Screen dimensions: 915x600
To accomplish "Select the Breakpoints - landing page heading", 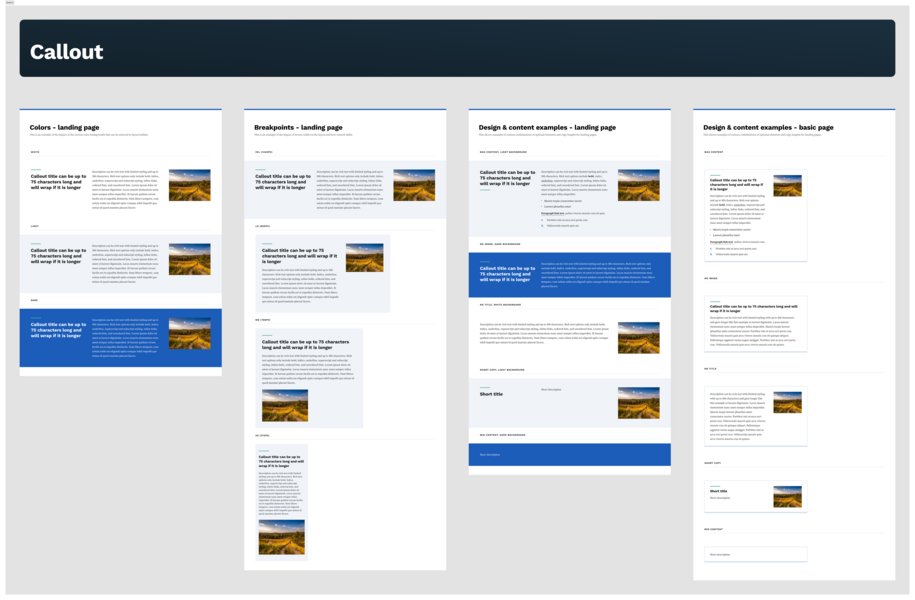I will coord(297,127).
